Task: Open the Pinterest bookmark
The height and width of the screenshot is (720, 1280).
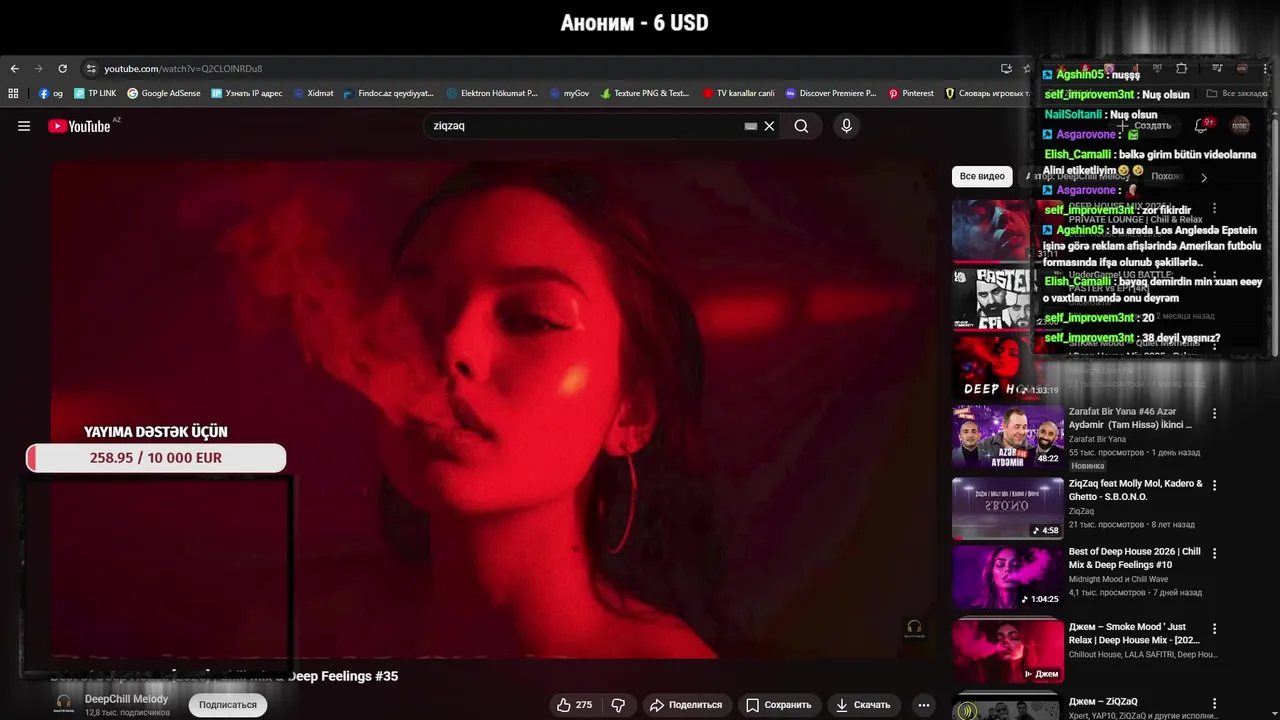Action: coord(911,93)
